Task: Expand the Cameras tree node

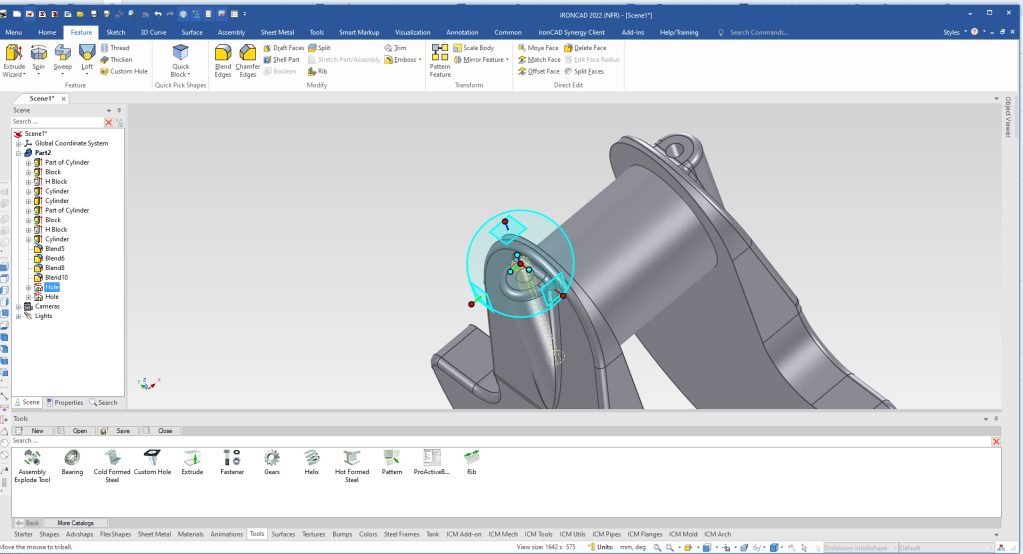Action: pos(19,306)
